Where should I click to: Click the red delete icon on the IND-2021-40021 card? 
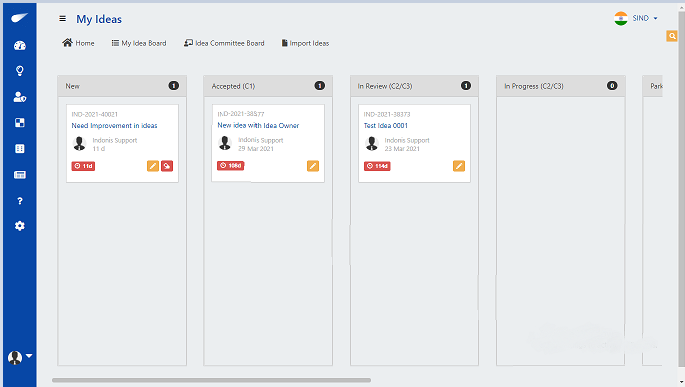(167, 166)
